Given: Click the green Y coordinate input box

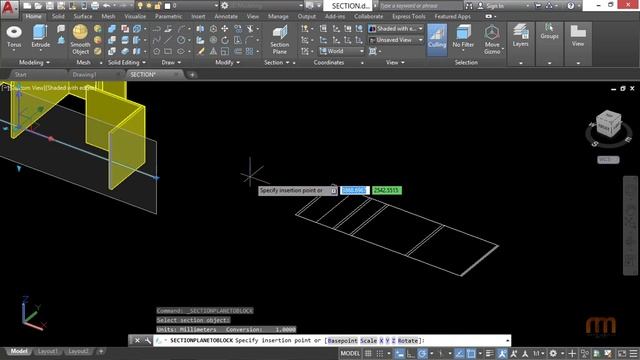Looking at the screenshot, I should pos(387,190).
